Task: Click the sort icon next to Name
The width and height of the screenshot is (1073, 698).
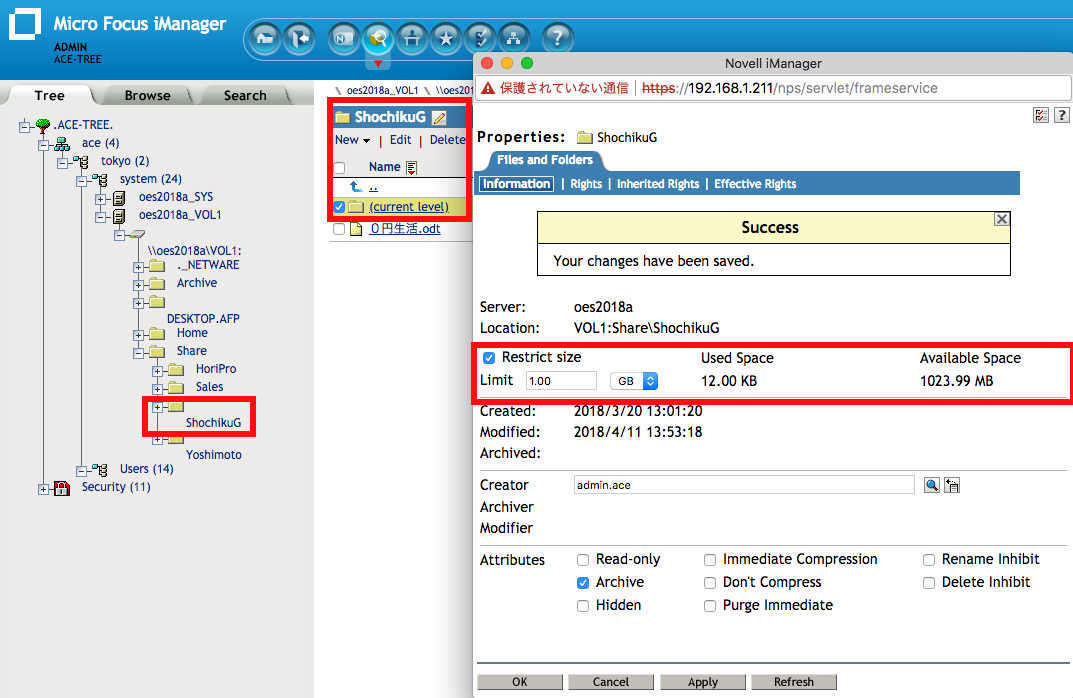Action: (411, 167)
